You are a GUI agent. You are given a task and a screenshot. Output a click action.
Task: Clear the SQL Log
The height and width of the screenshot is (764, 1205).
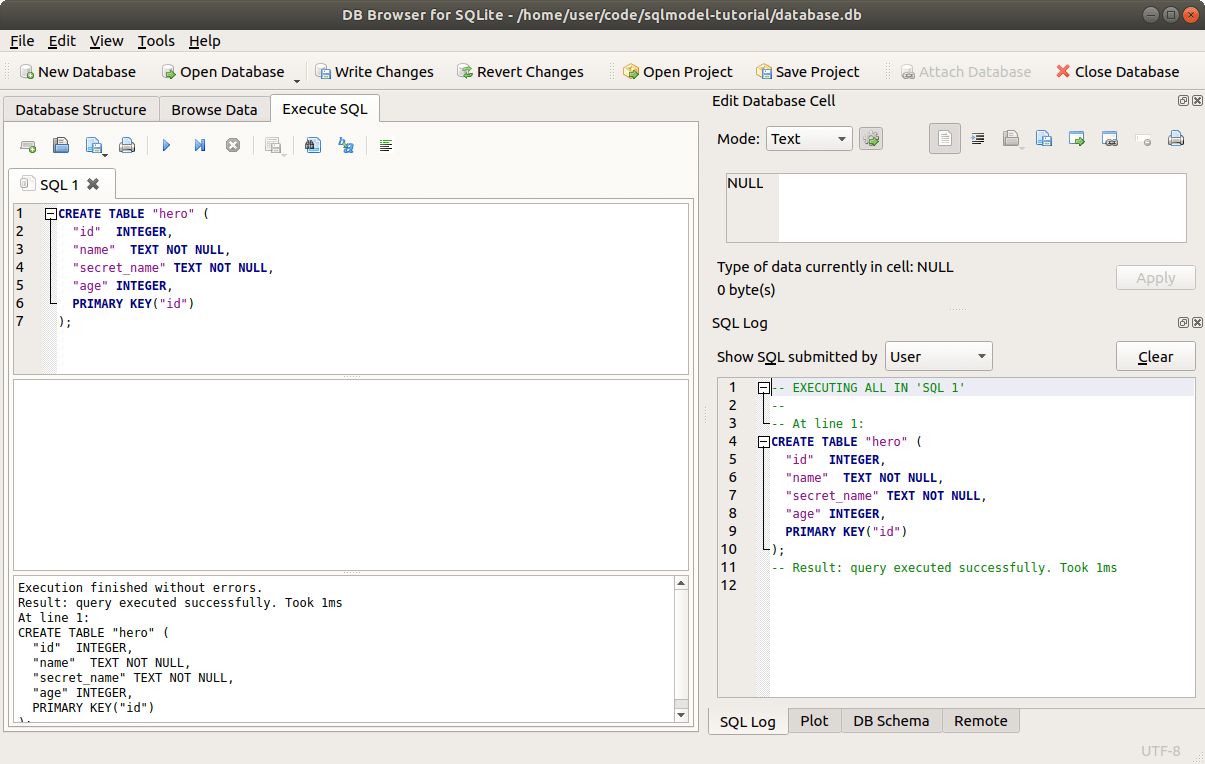(1155, 355)
